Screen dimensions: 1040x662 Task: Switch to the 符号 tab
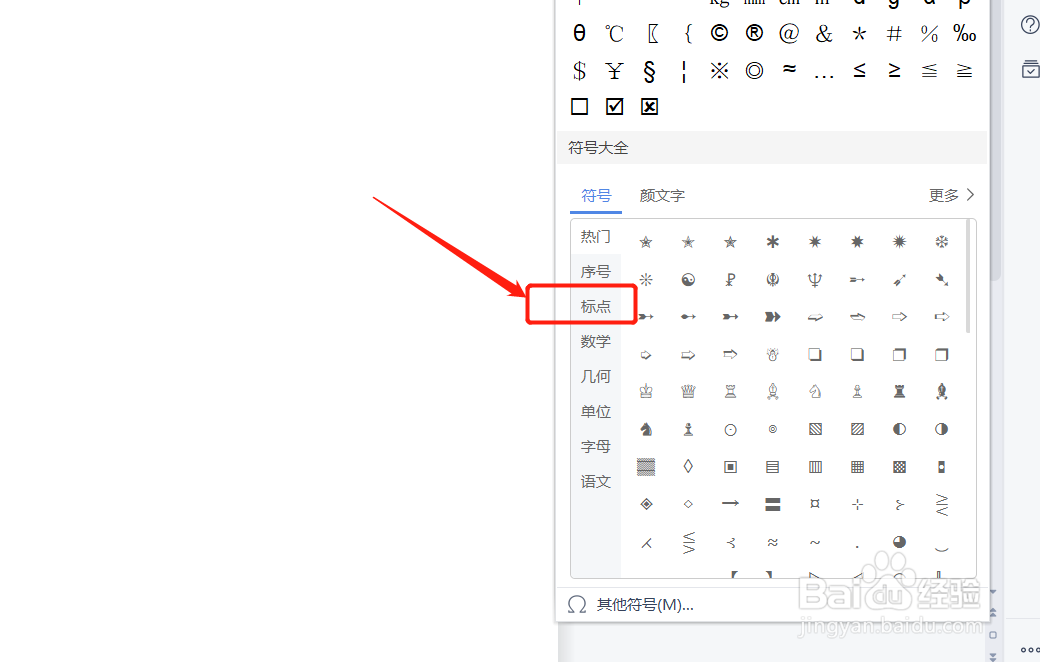tap(596, 196)
